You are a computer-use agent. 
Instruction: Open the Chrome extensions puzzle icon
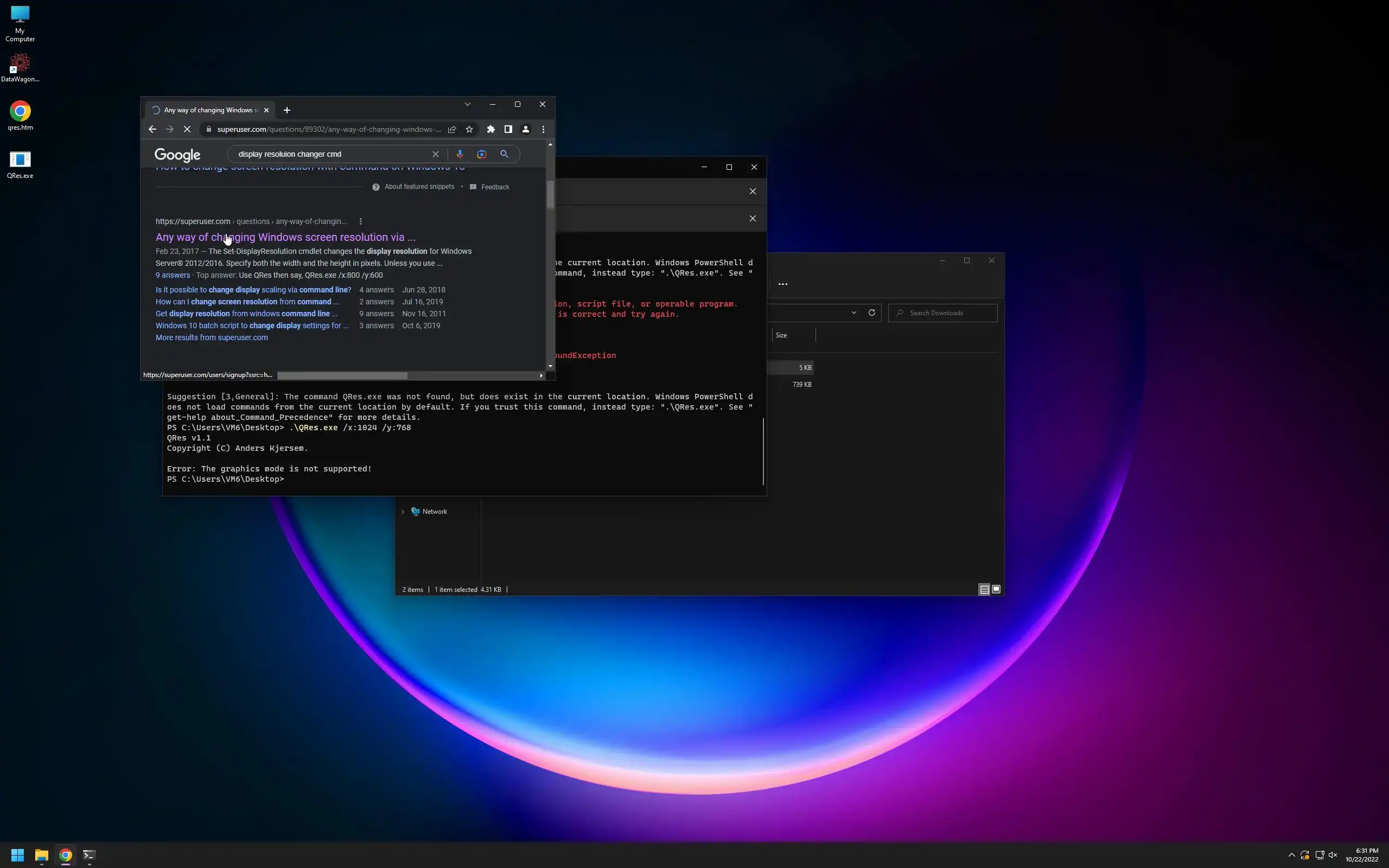(490, 129)
